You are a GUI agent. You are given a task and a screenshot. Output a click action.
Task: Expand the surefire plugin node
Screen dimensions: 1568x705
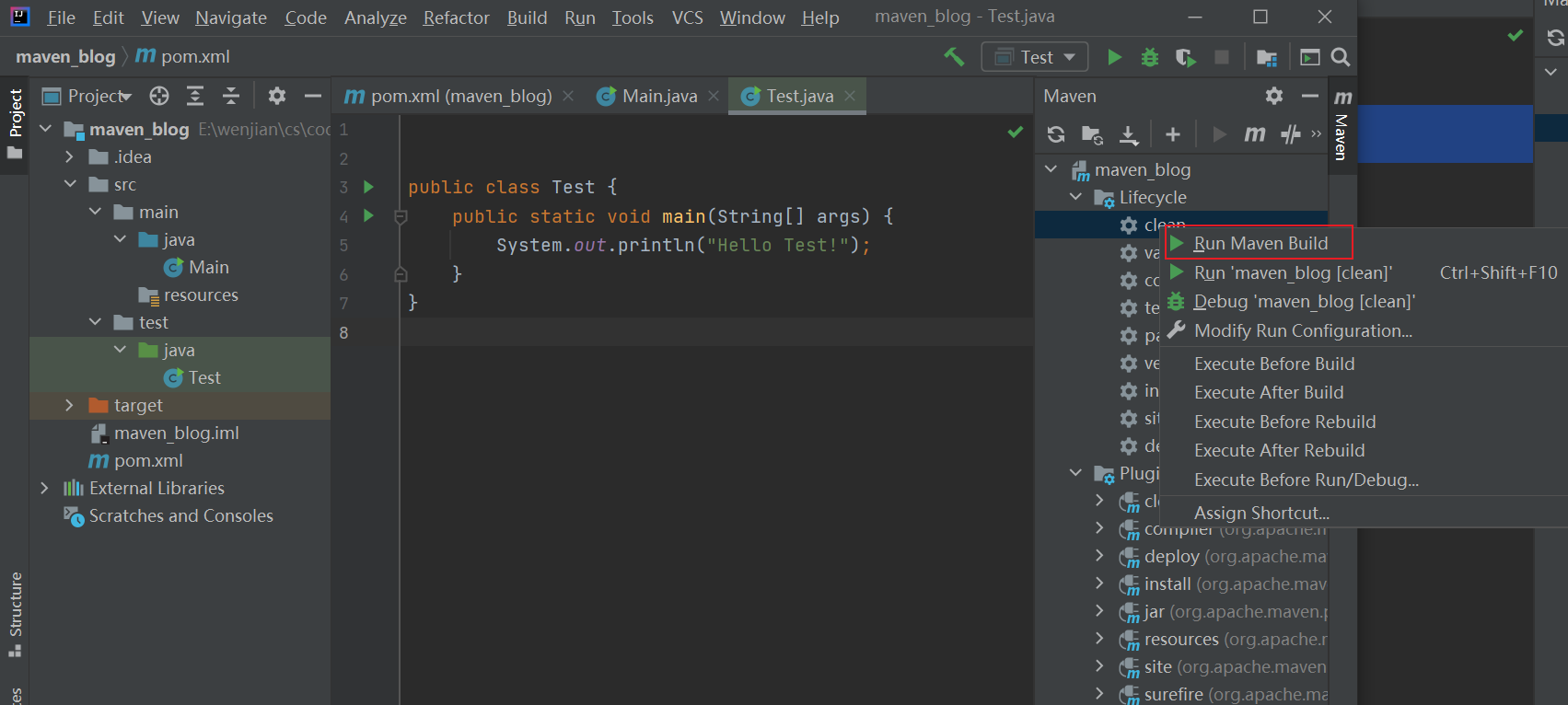[1099, 694]
